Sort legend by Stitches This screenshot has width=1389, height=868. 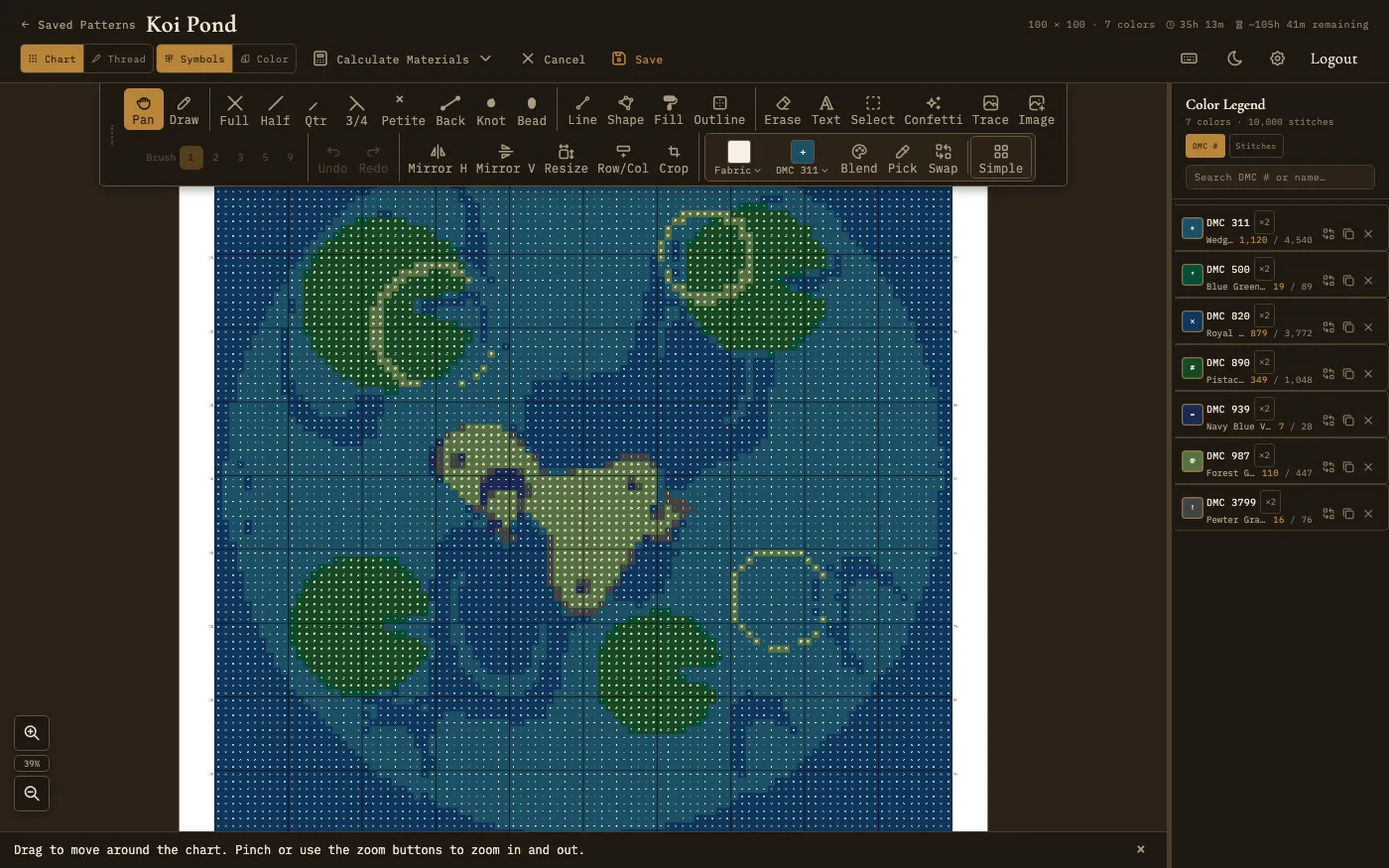point(1256,146)
